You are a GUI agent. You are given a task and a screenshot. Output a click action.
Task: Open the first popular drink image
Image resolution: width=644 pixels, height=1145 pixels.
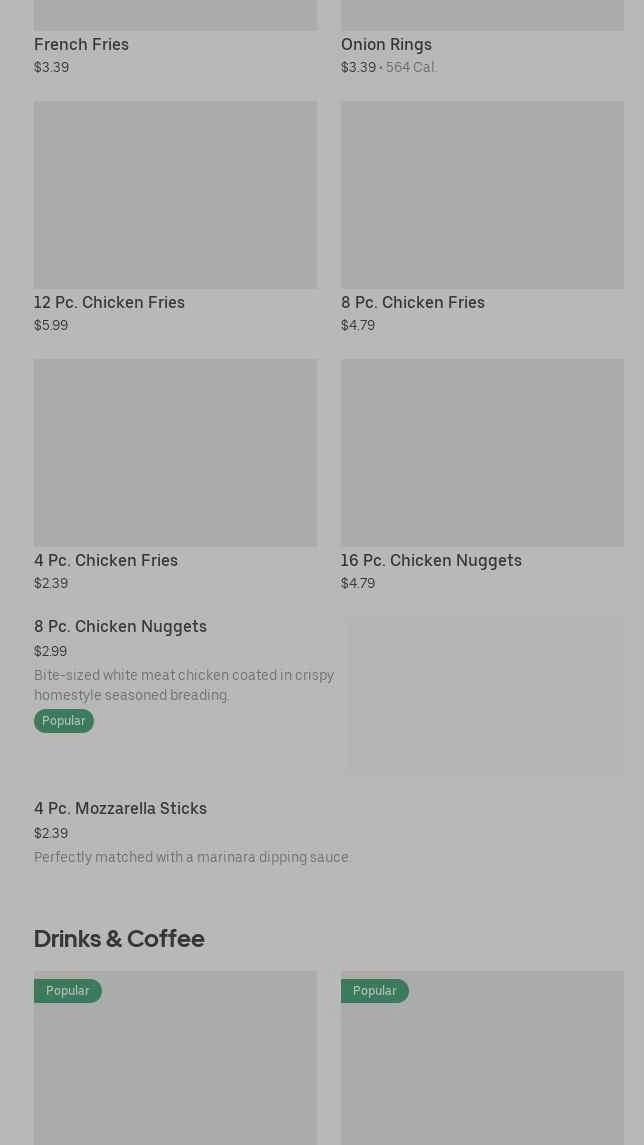175,1070
